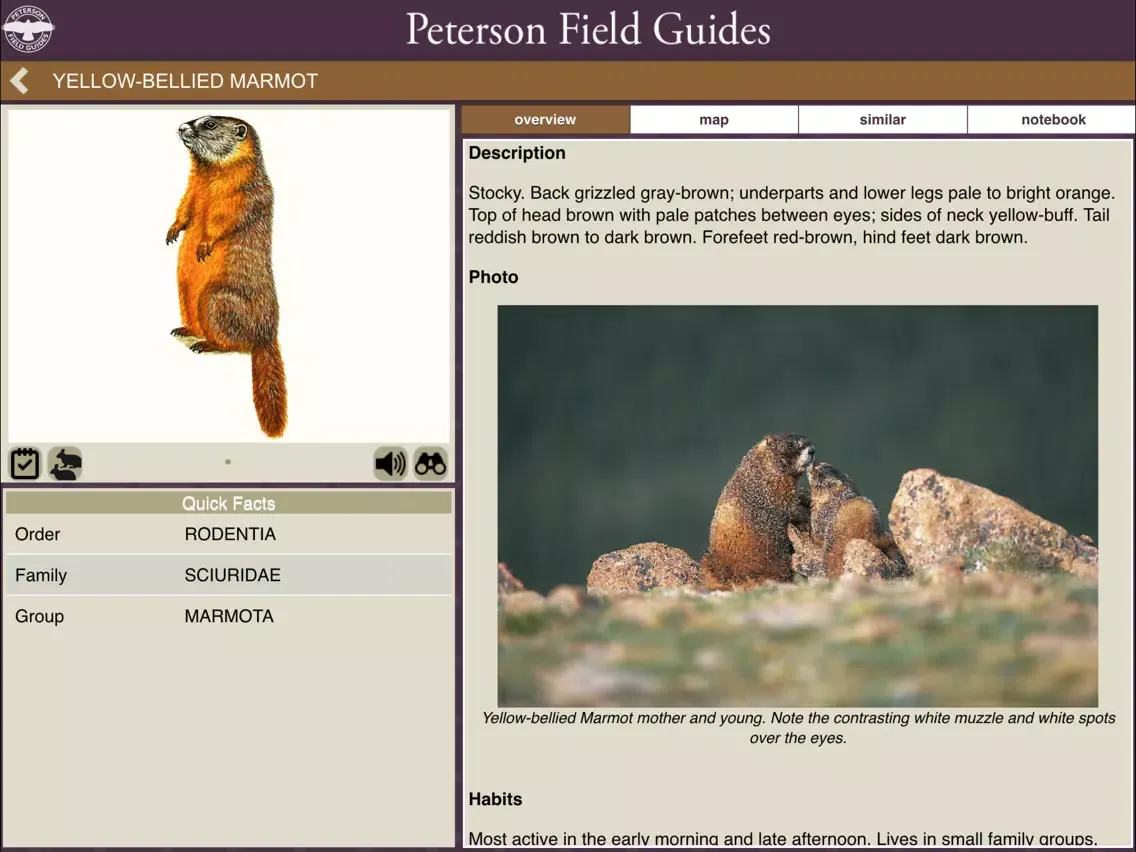
Task: Open the animal silhouettes comparison icon
Action: pos(65,463)
